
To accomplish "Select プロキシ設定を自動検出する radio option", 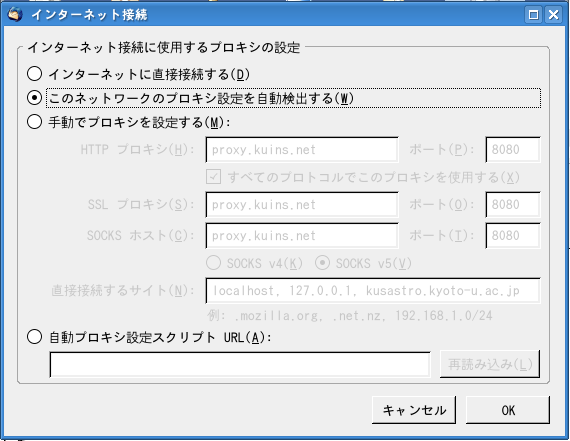I will coord(35,98).
